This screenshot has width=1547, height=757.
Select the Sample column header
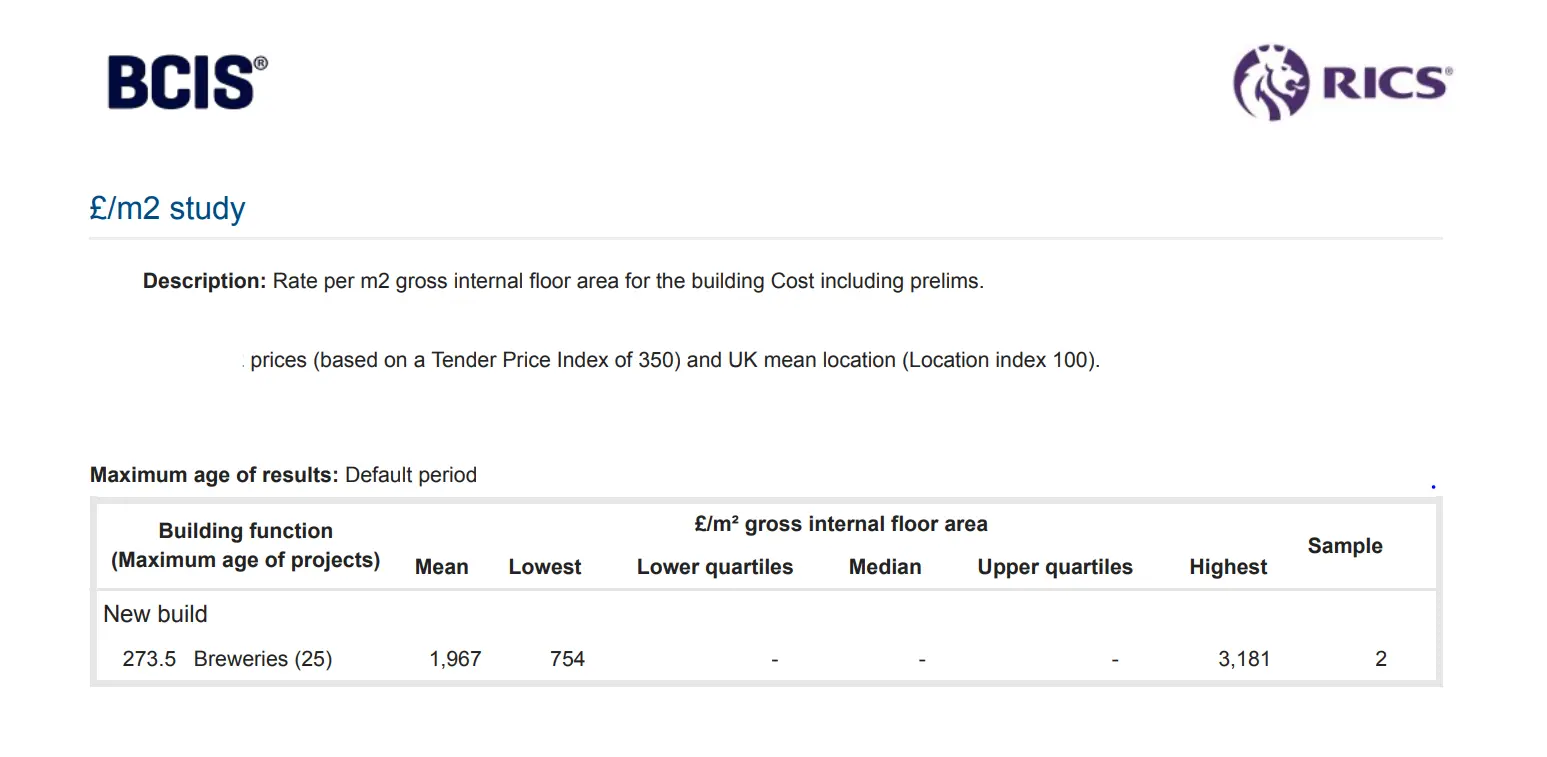1345,546
